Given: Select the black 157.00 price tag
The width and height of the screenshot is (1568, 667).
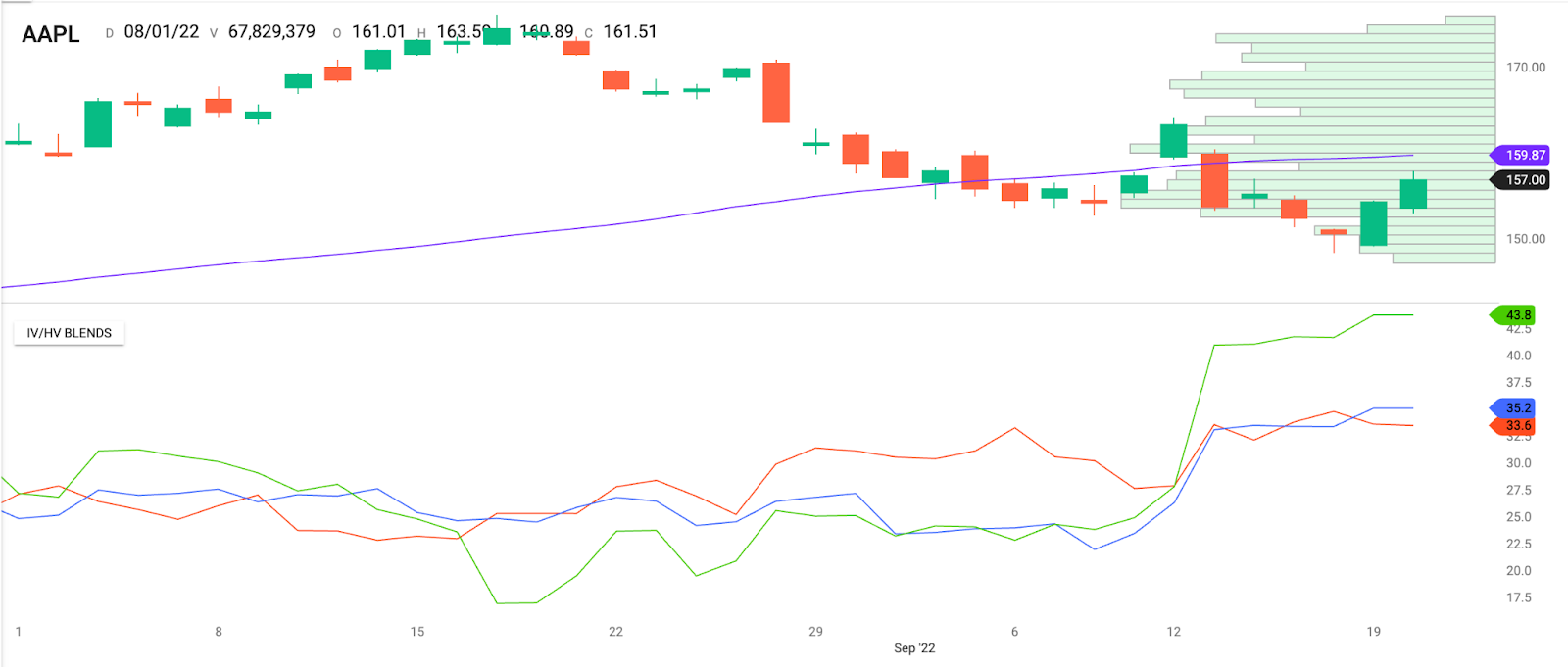Looking at the screenshot, I should point(1520,180).
